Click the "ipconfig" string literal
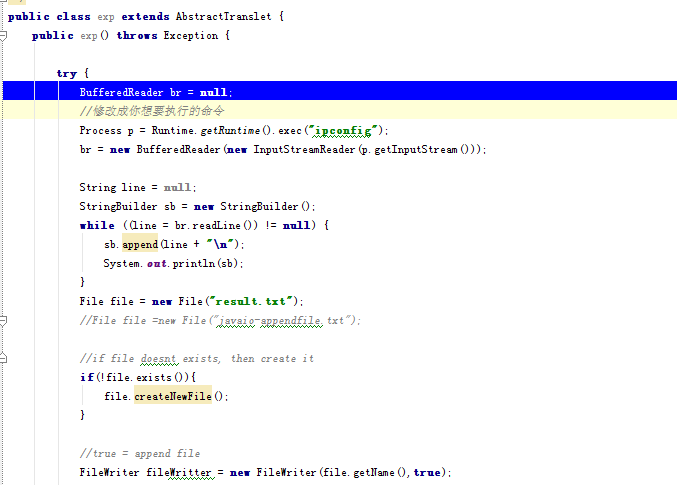Image resolution: width=677 pixels, height=485 pixels. 343,130
